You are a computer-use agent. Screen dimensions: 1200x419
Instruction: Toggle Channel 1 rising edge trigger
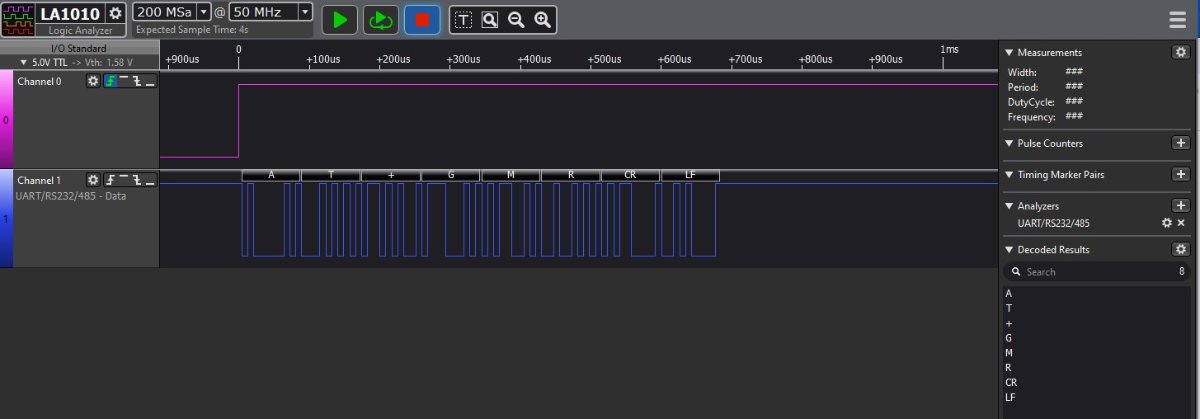point(110,180)
